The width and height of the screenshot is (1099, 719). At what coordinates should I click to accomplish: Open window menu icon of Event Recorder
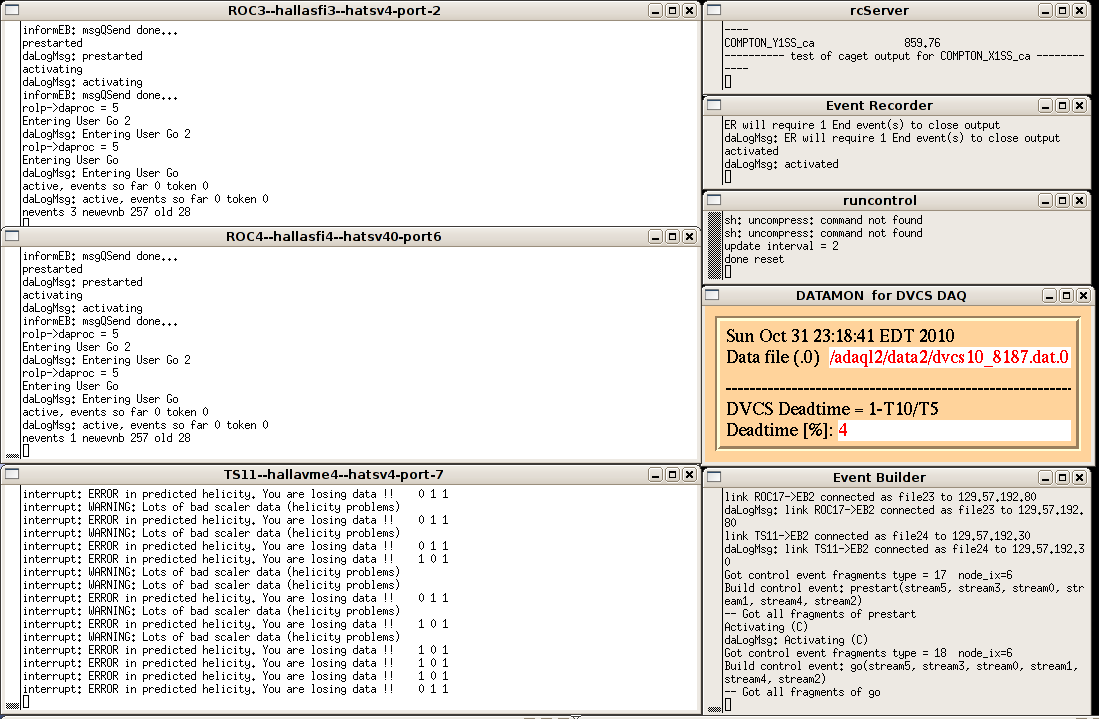(714, 105)
